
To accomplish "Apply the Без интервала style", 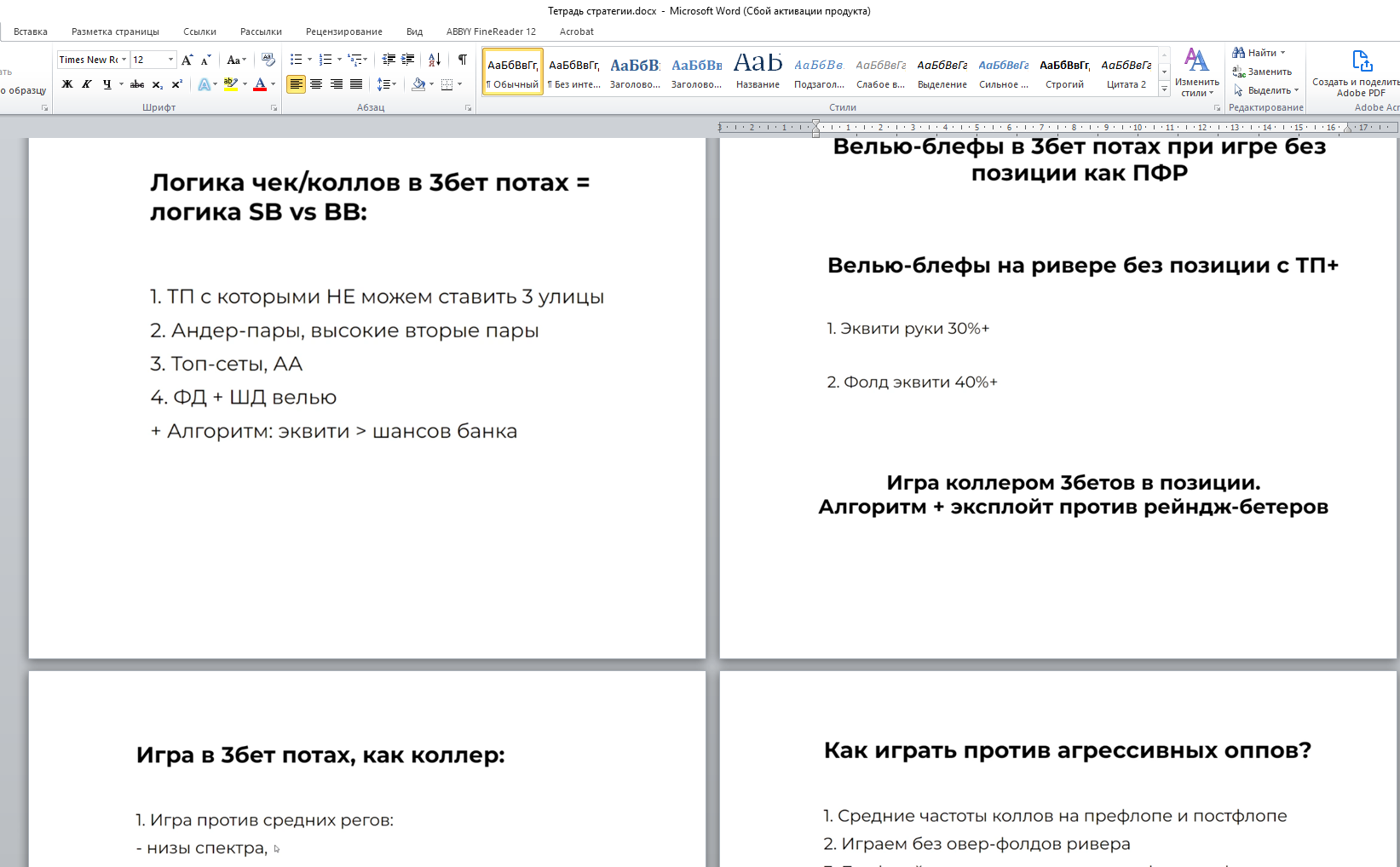I will click(574, 72).
